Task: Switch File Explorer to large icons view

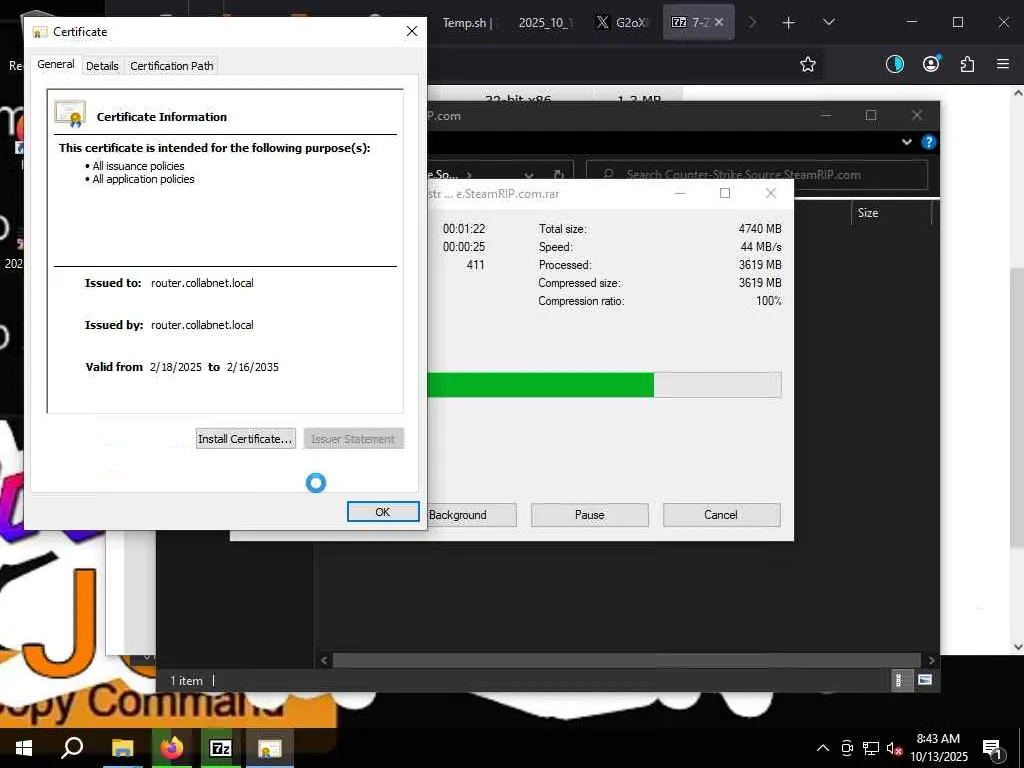Action: click(925, 680)
